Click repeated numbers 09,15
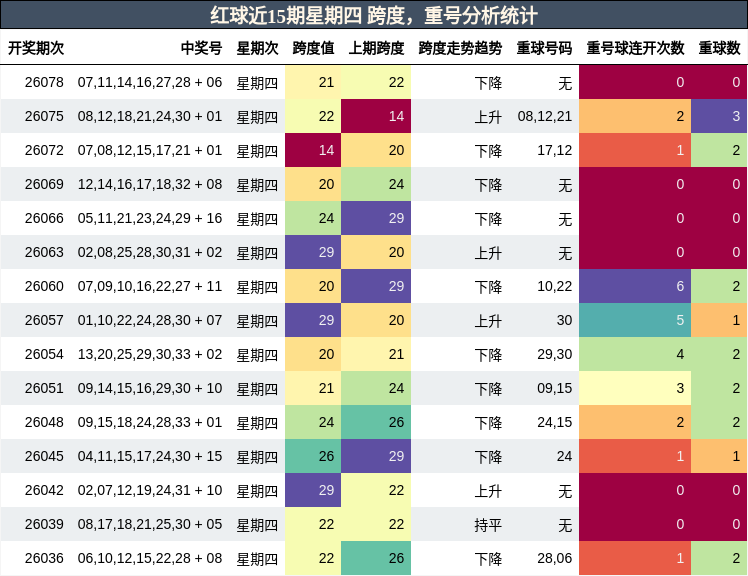The height and width of the screenshot is (576, 748). click(555, 388)
